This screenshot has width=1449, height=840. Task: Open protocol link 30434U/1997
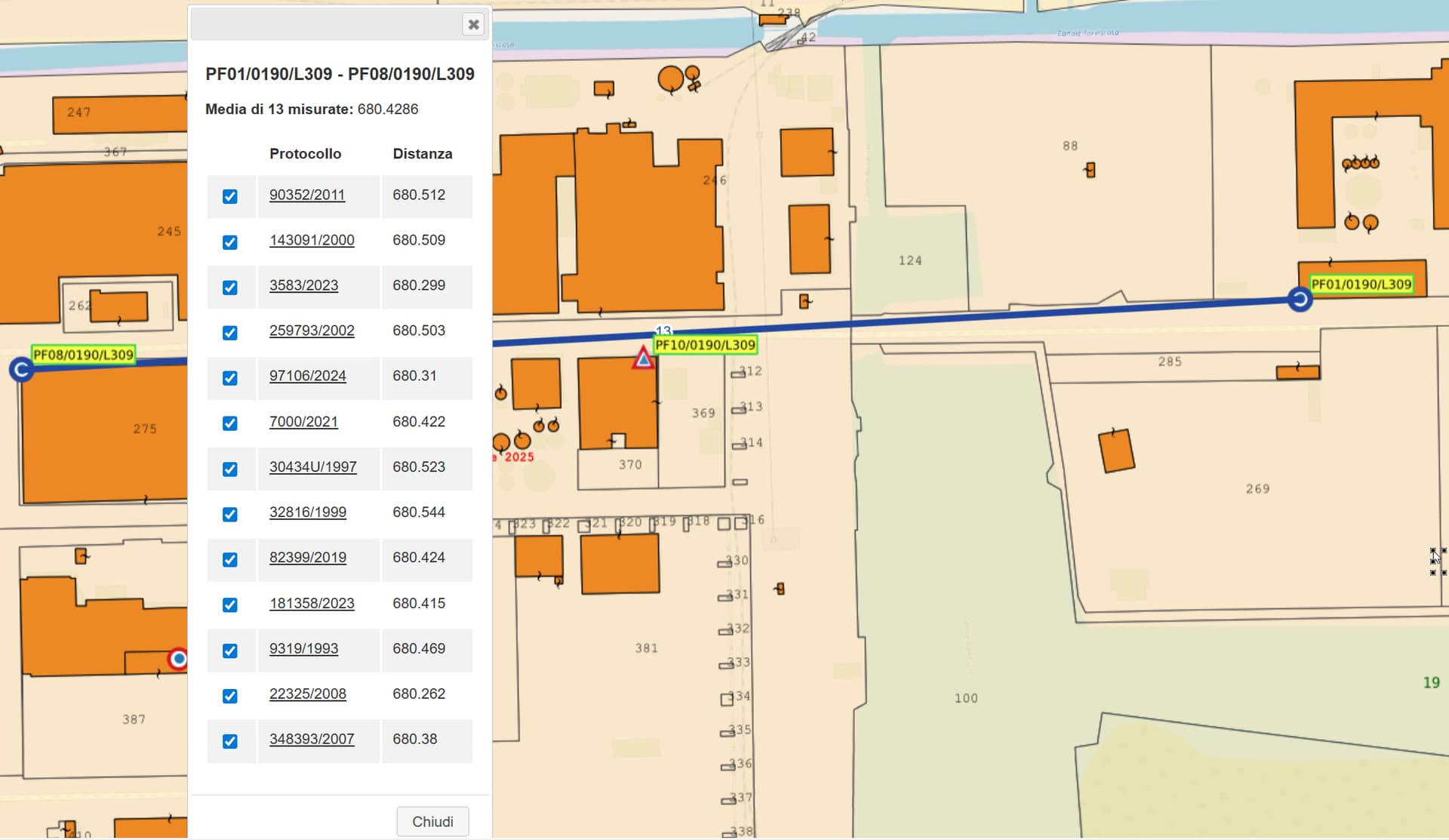click(x=312, y=467)
